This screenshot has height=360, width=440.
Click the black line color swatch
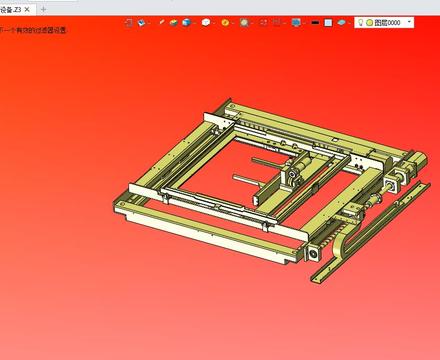315,23
